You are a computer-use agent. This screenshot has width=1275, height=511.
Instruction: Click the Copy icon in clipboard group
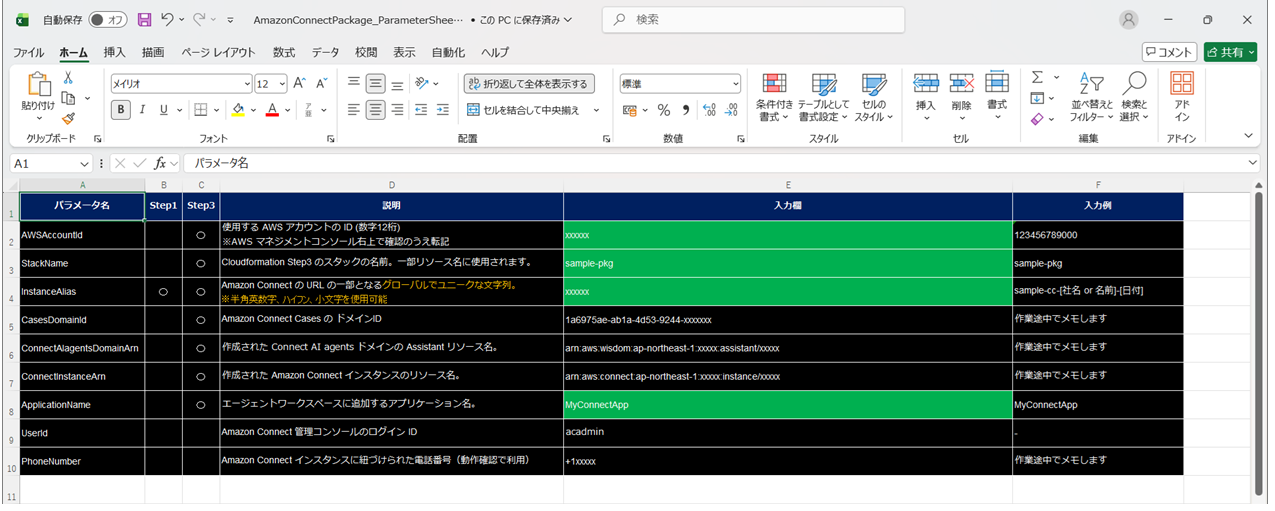click(x=68, y=98)
